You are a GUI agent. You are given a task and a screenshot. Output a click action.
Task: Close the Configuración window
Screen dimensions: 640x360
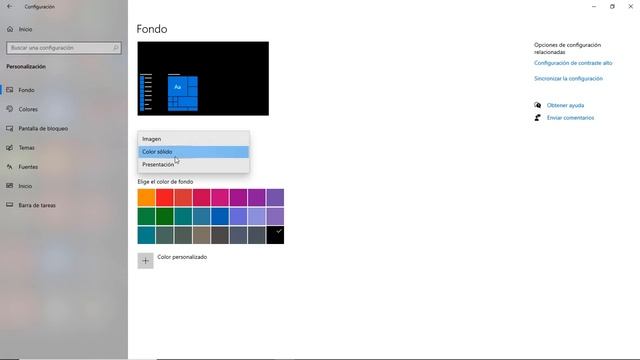631,7
